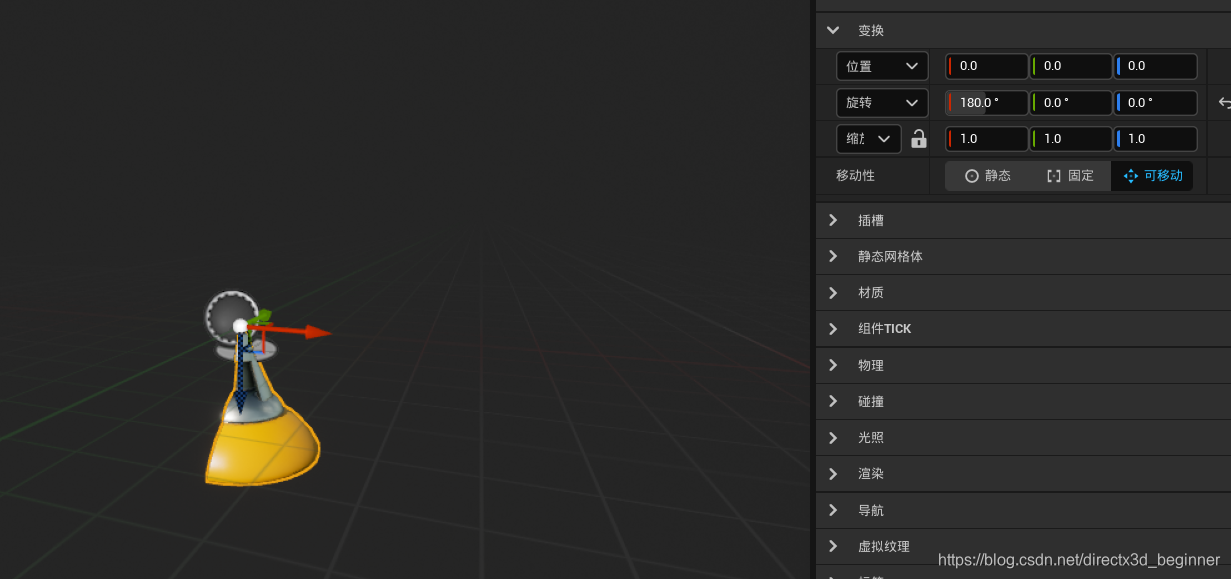Click the location Z value field
1231x579 pixels.
point(1156,66)
